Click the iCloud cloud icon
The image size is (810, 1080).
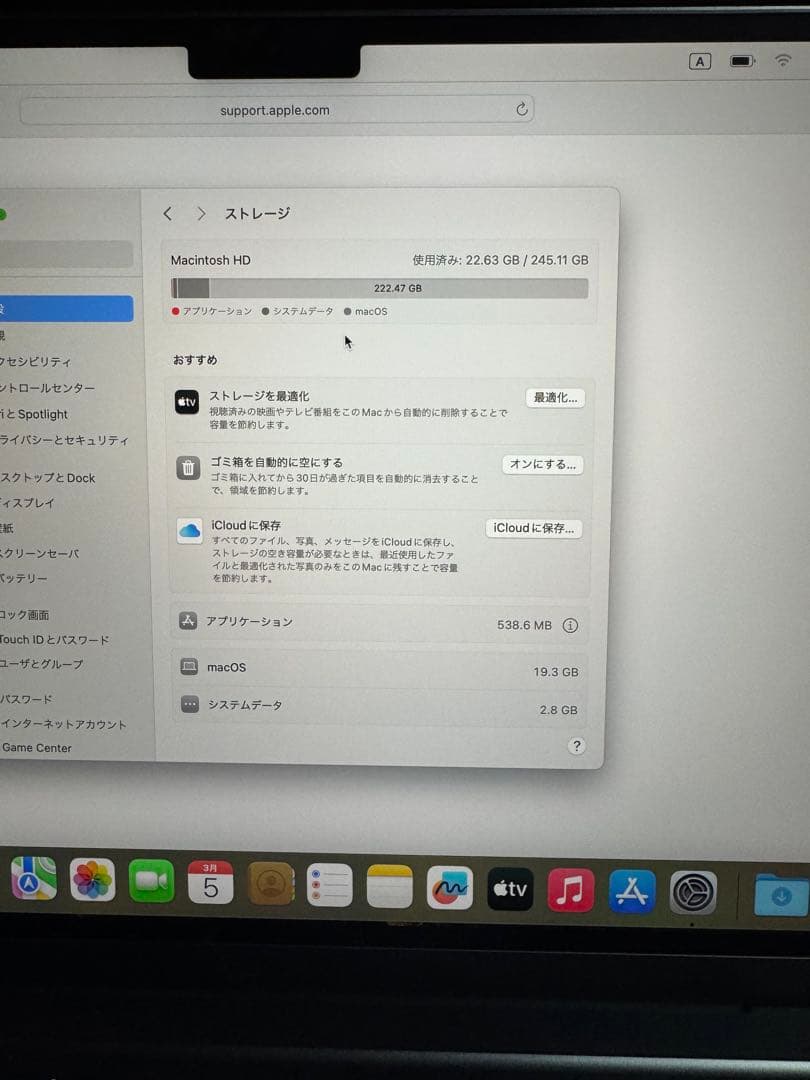(x=188, y=530)
